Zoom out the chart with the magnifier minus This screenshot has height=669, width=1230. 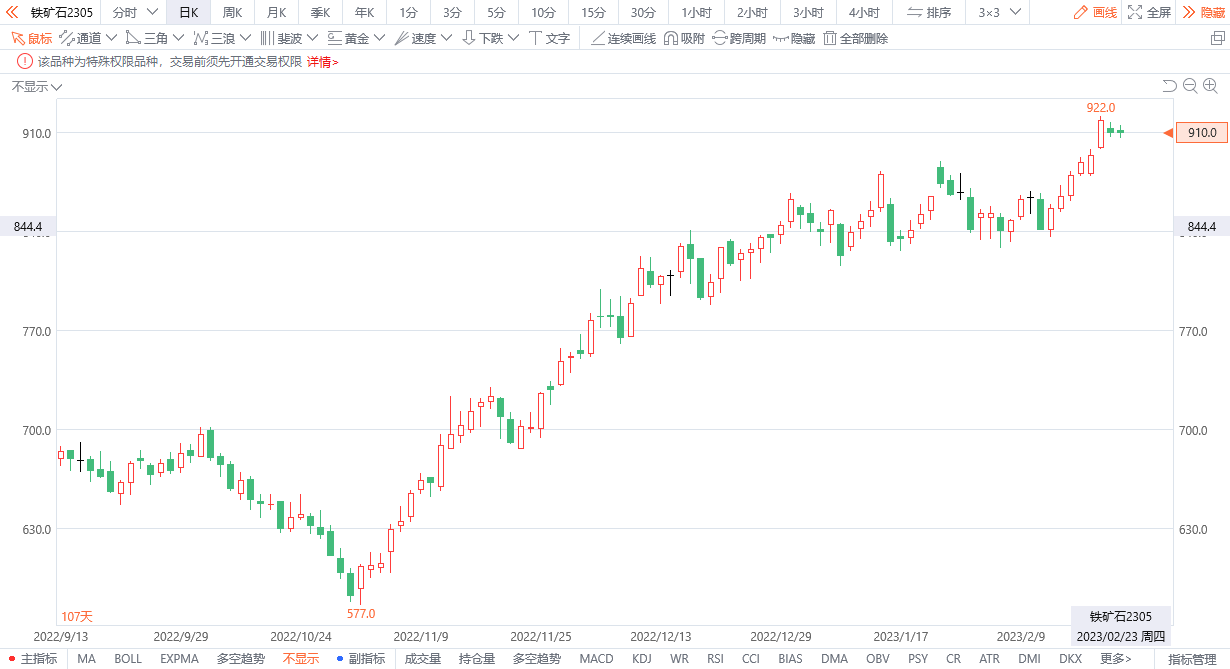[1190, 87]
